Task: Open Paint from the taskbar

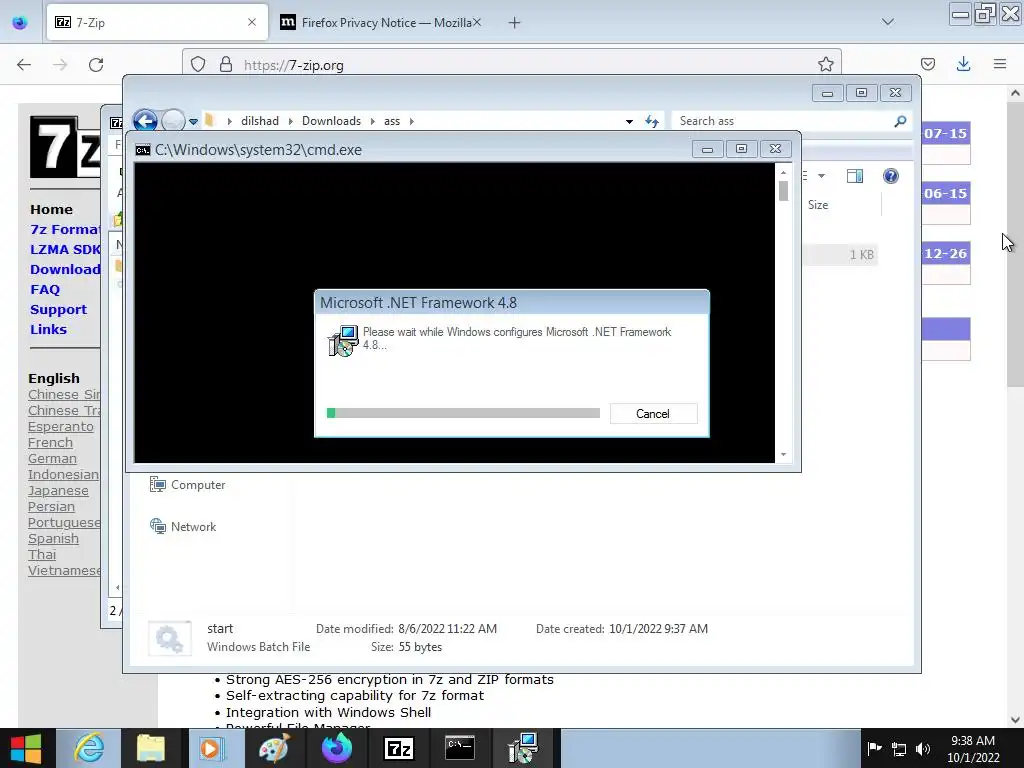Action: pyautogui.click(x=274, y=748)
